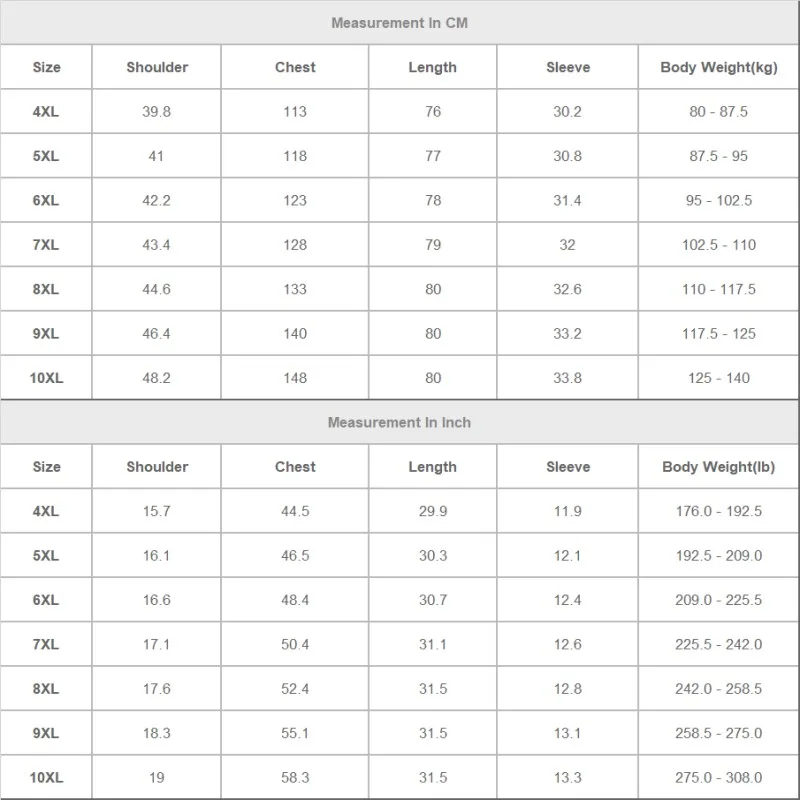Screen dimensions: 800x800
Task: Click the 'Measurement In CM' header
Action: point(399,23)
